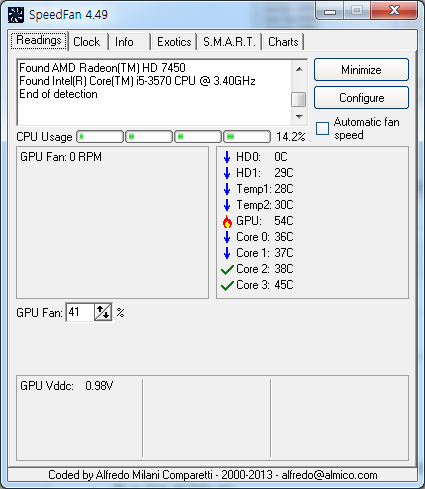Click the SpeedFan app icon in title bar
Viewport: 425px width, 489px height.
(x=16, y=15)
